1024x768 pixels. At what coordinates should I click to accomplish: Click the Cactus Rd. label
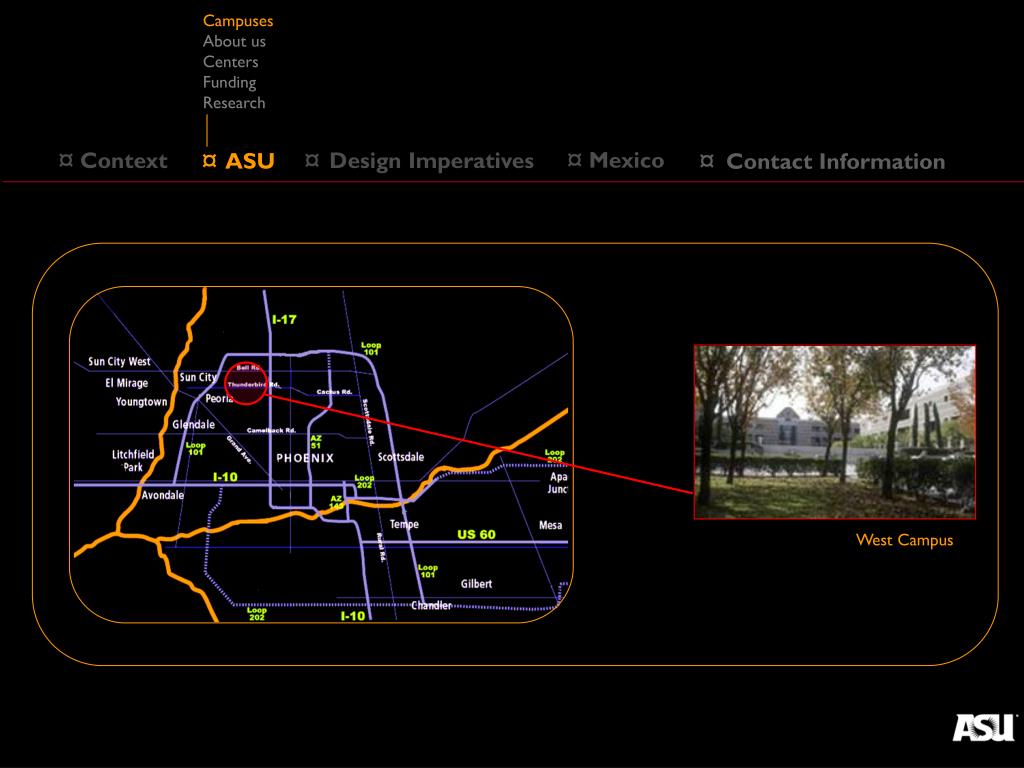tap(334, 392)
